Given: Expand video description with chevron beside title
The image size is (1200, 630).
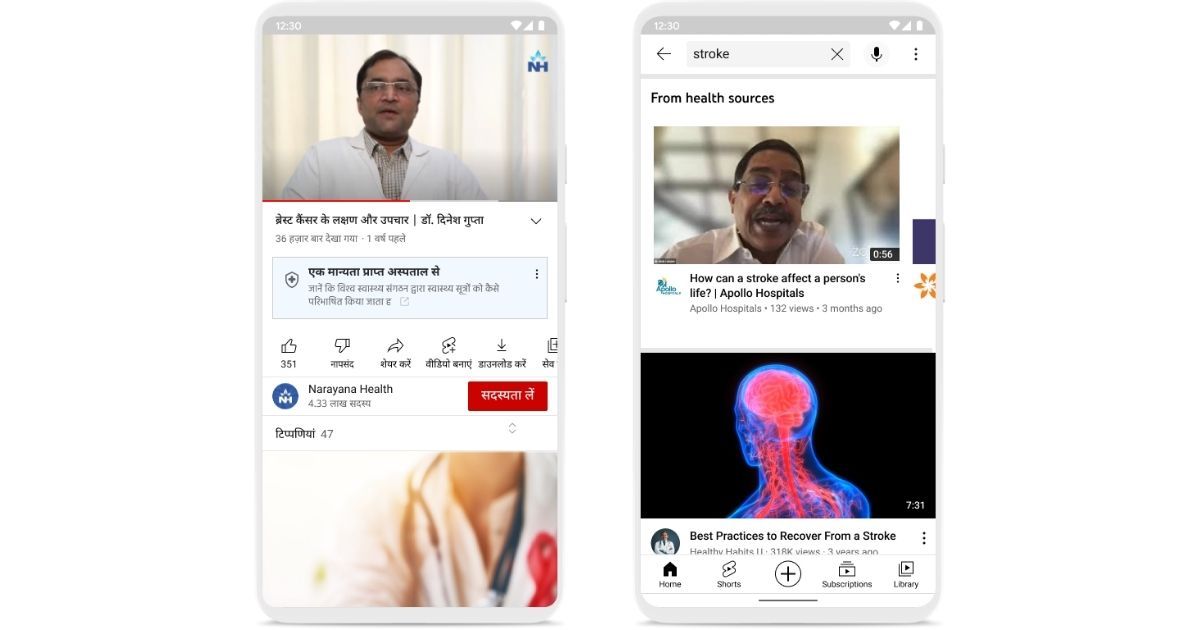Looking at the screenshot, I should click(x=536, y=221).
